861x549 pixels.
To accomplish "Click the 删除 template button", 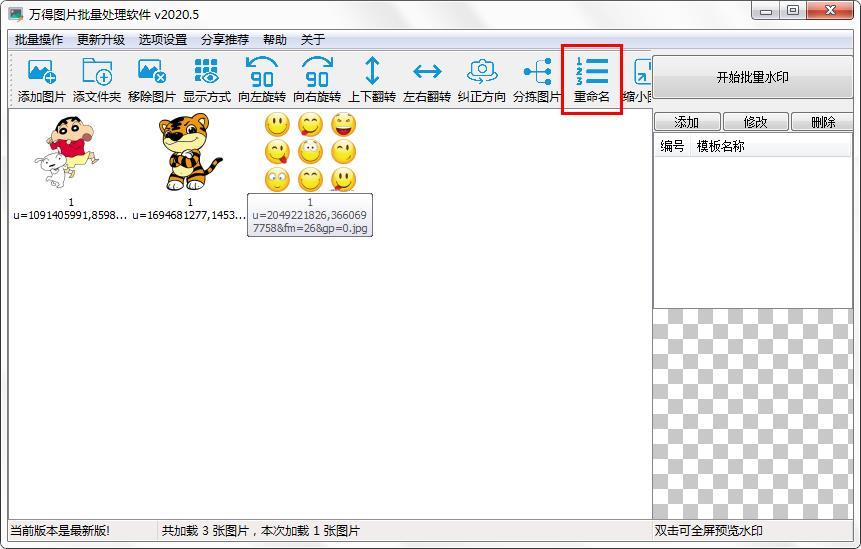I will pos(823,121).
